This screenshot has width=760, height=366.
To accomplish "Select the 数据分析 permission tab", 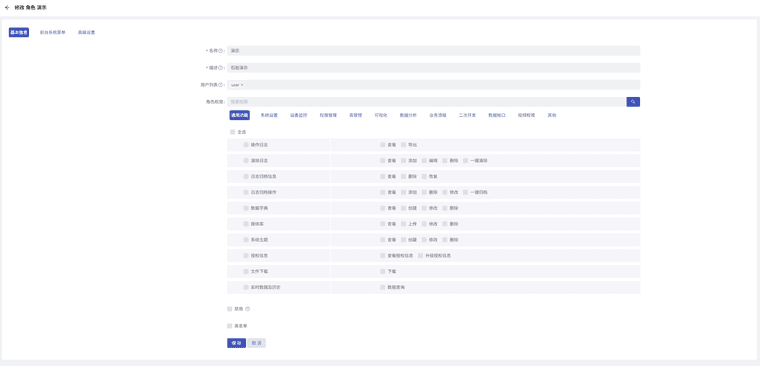I will [408, 115].
